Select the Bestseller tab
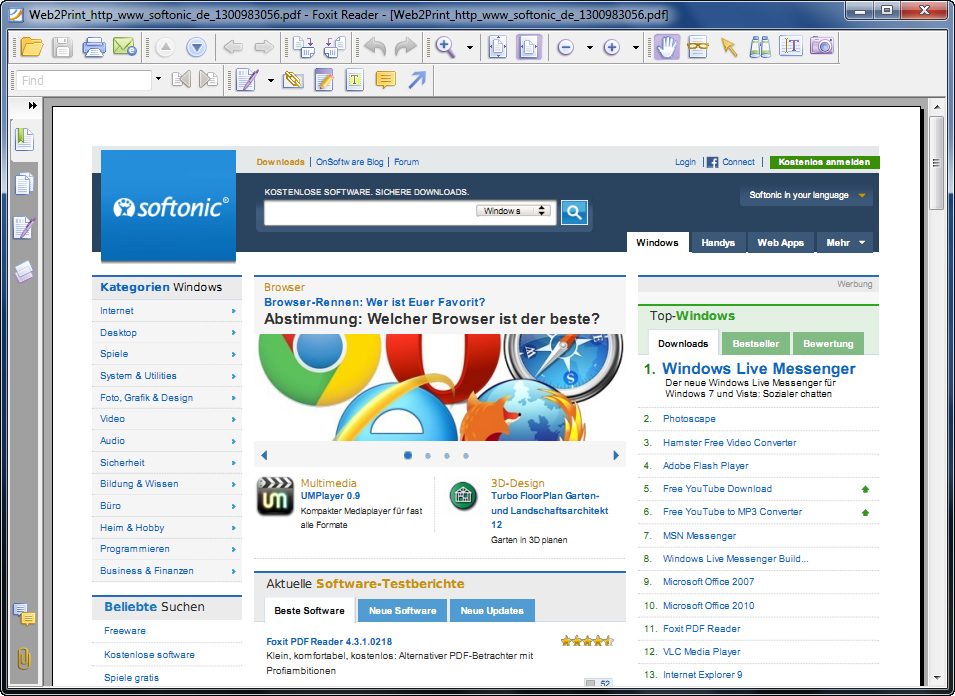The image size is (955, 696). tap(756, 343)
